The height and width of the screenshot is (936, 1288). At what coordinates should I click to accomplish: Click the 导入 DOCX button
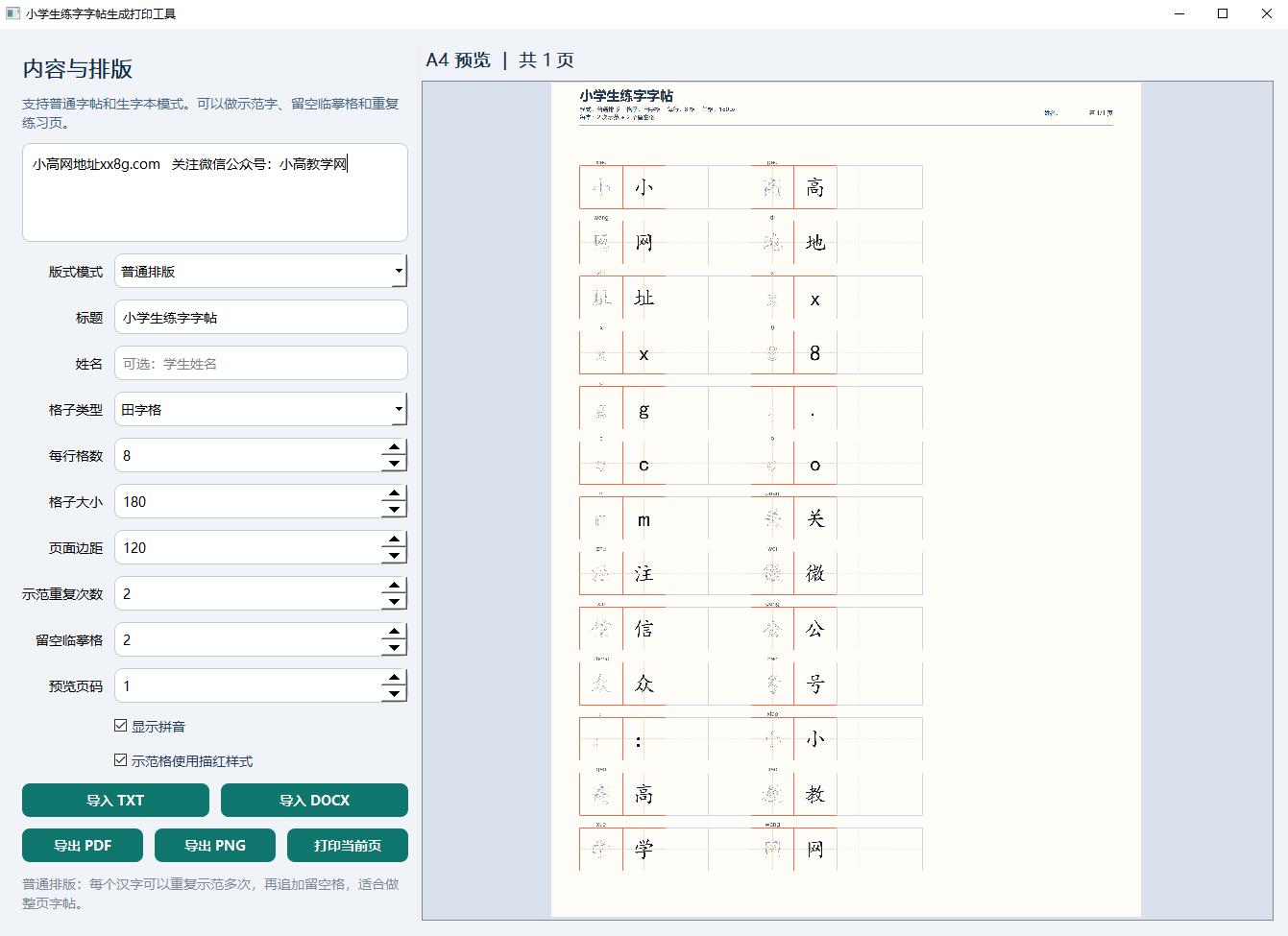[314, 800]
